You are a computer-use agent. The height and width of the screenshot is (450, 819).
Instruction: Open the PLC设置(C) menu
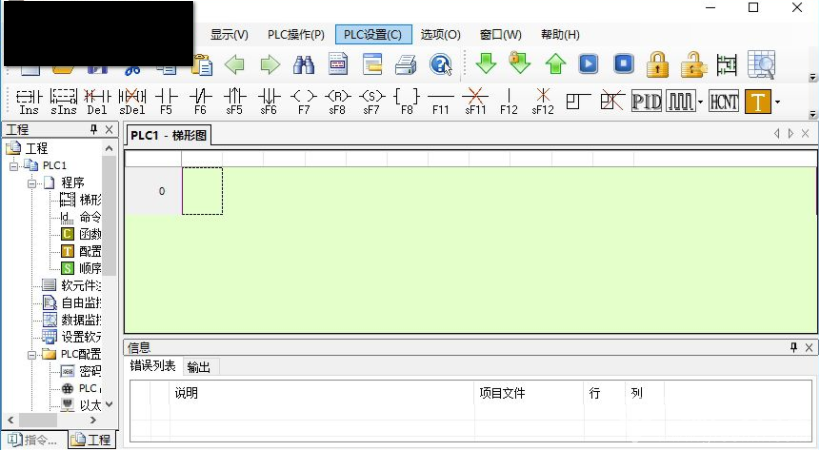373,34
